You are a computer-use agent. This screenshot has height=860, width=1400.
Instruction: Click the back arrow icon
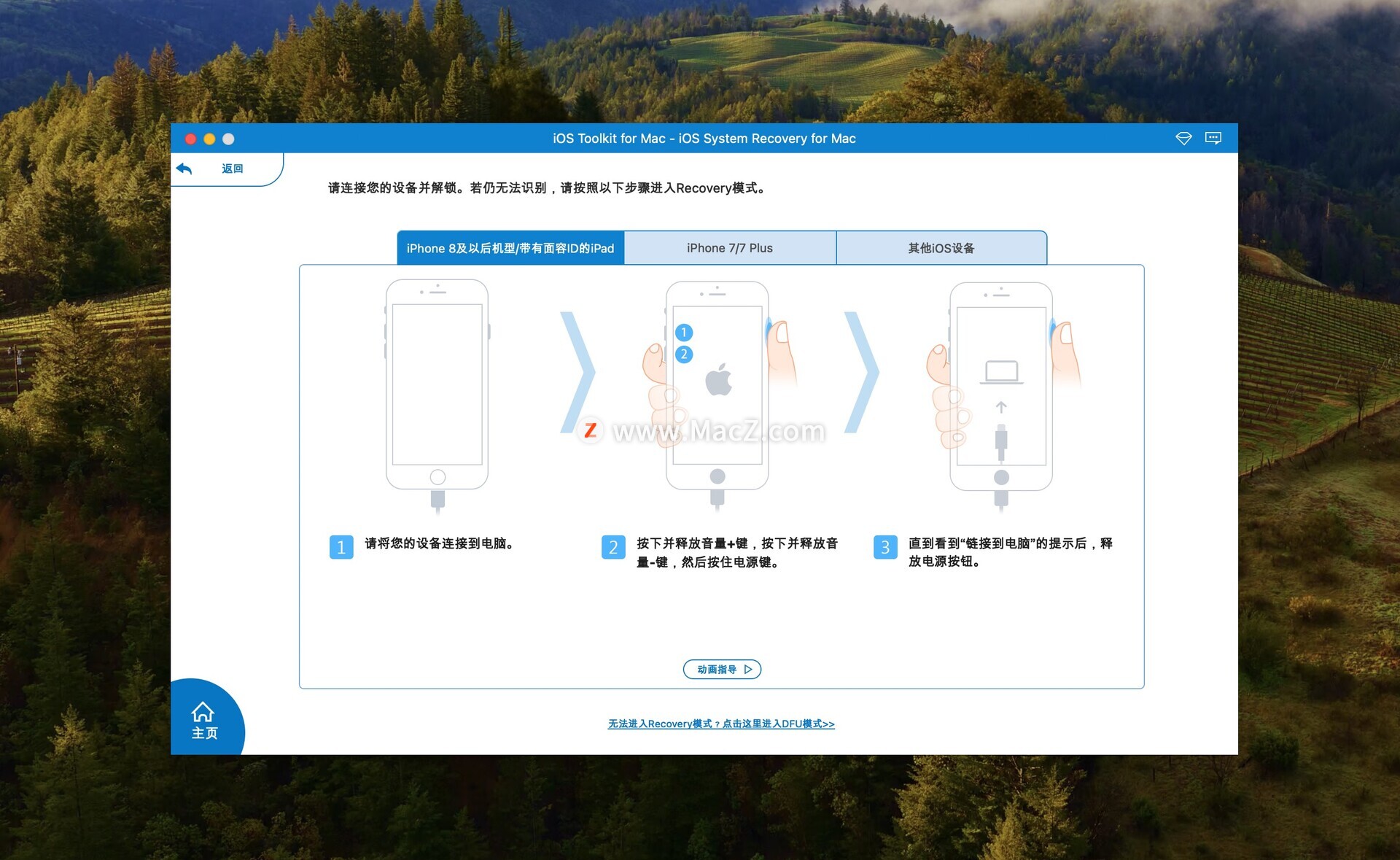point(184,168)
